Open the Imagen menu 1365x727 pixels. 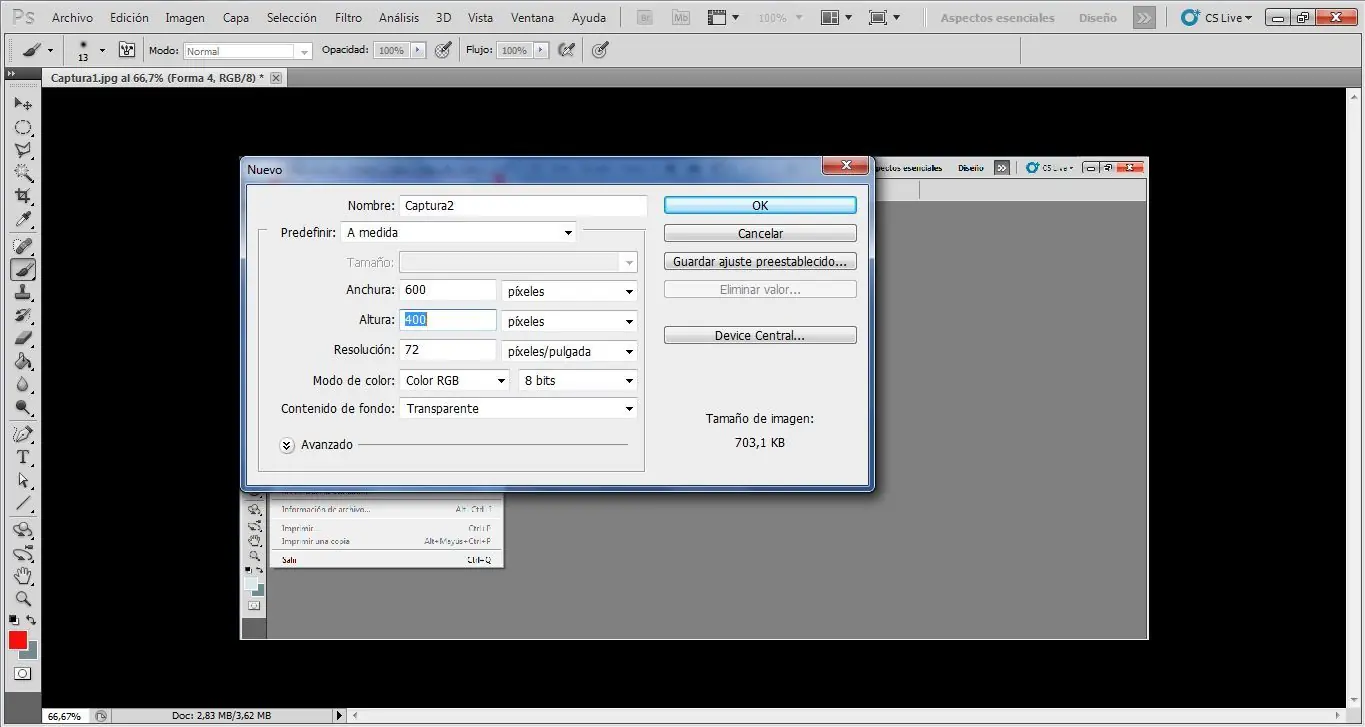pyautogui.click(x=185, y=18)
